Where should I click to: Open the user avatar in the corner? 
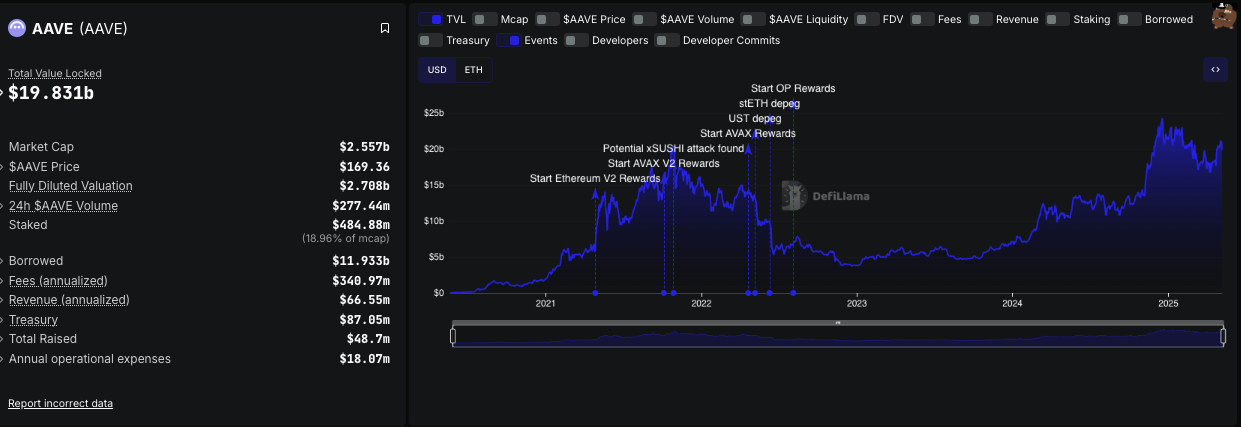coord(1224,16)
